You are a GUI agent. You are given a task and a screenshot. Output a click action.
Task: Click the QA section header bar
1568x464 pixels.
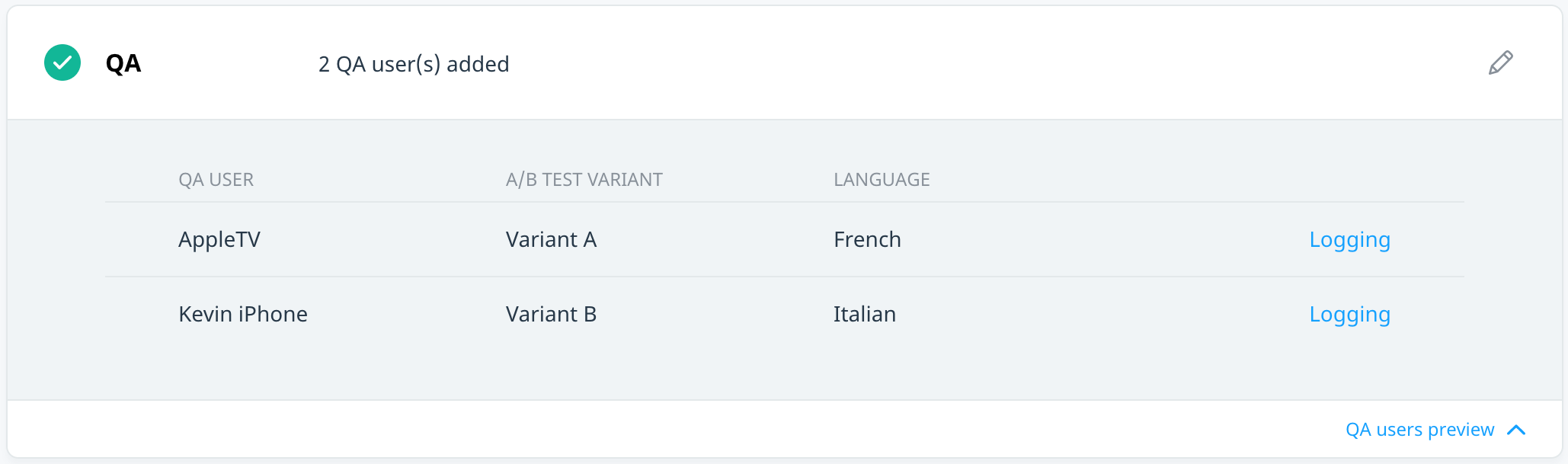point(785,62)
